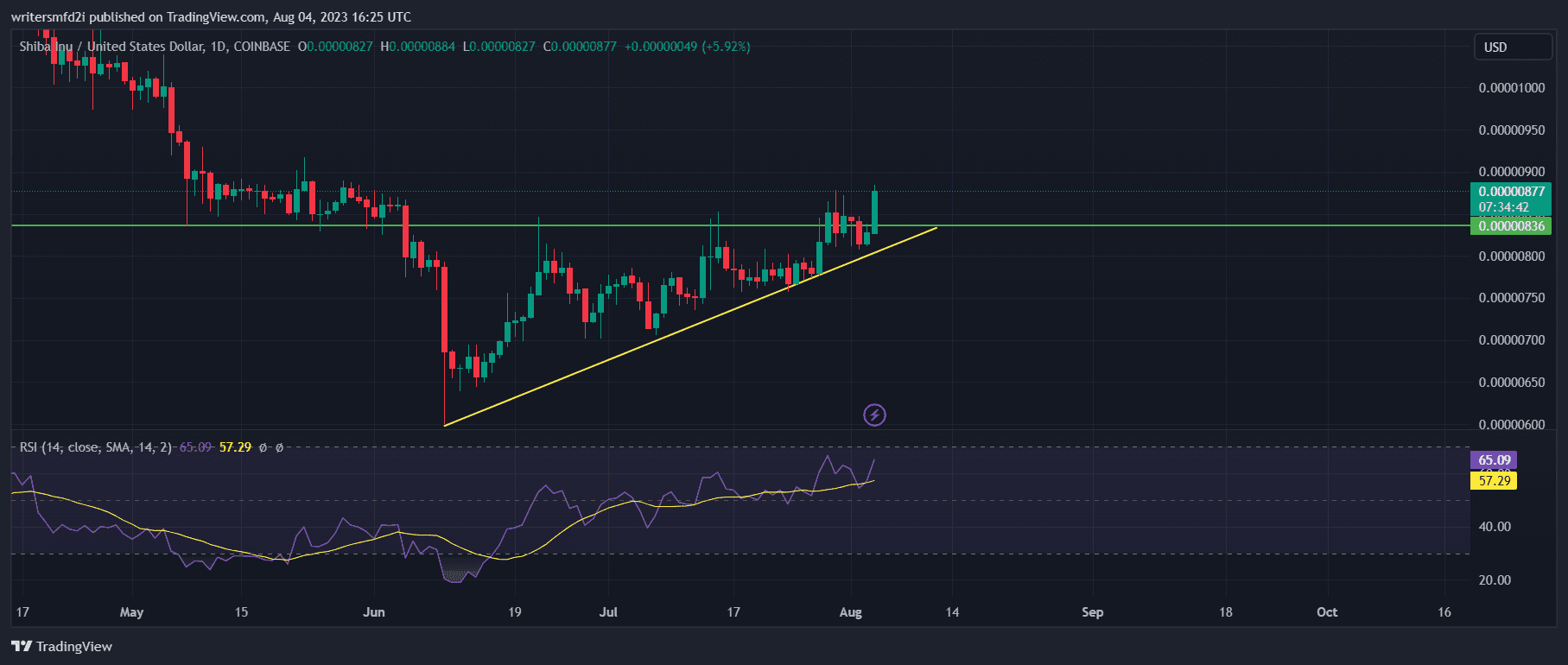
Task: Click the RSI SMA 57.29 yellow label
Action: (1494, 481)
